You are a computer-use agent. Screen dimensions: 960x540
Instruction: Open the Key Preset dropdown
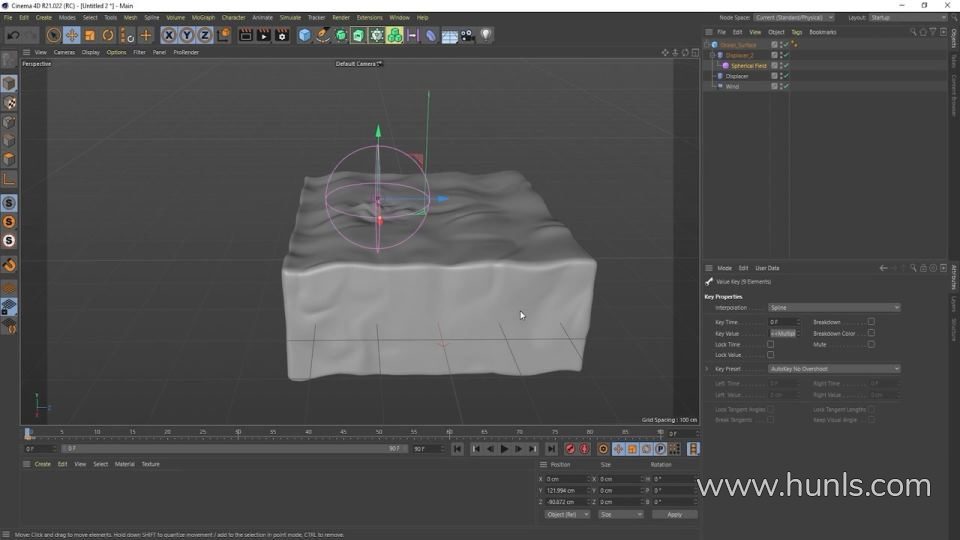(x=834, y=369)
